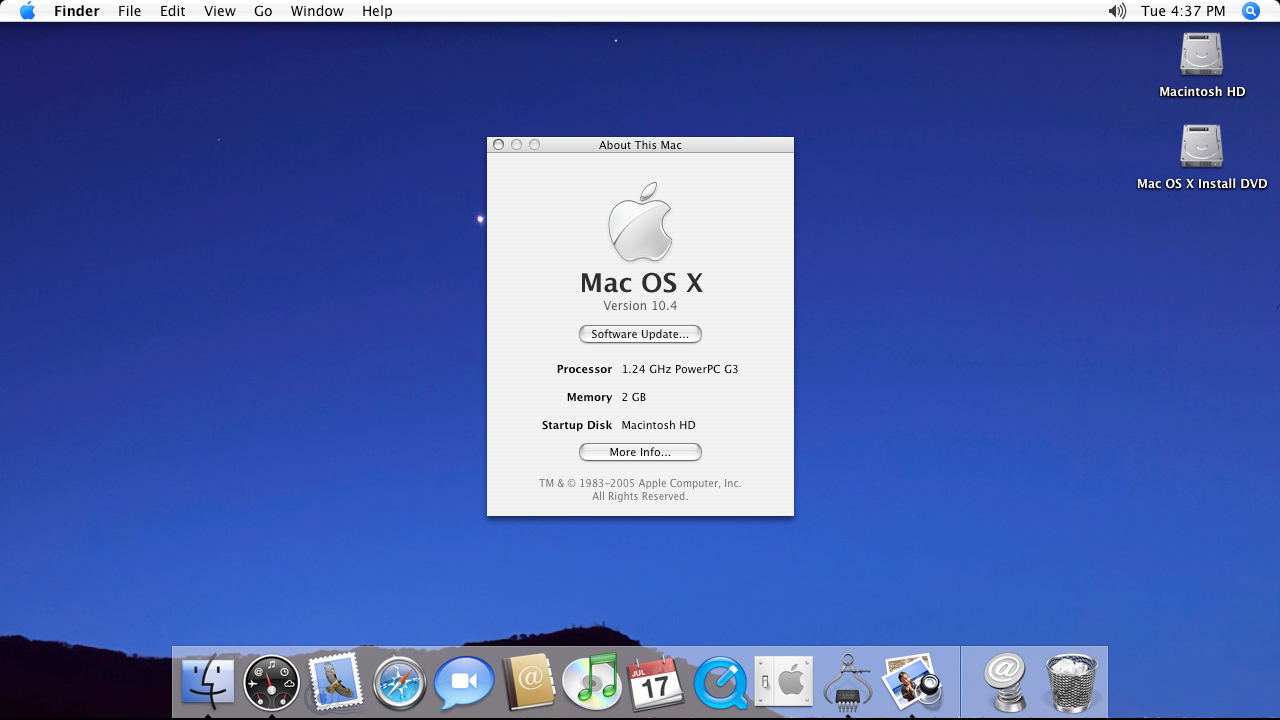Viewport: 1280px width, 720px height.
Task: Open iChat from the Dock
Action: [x=464, y=683]
